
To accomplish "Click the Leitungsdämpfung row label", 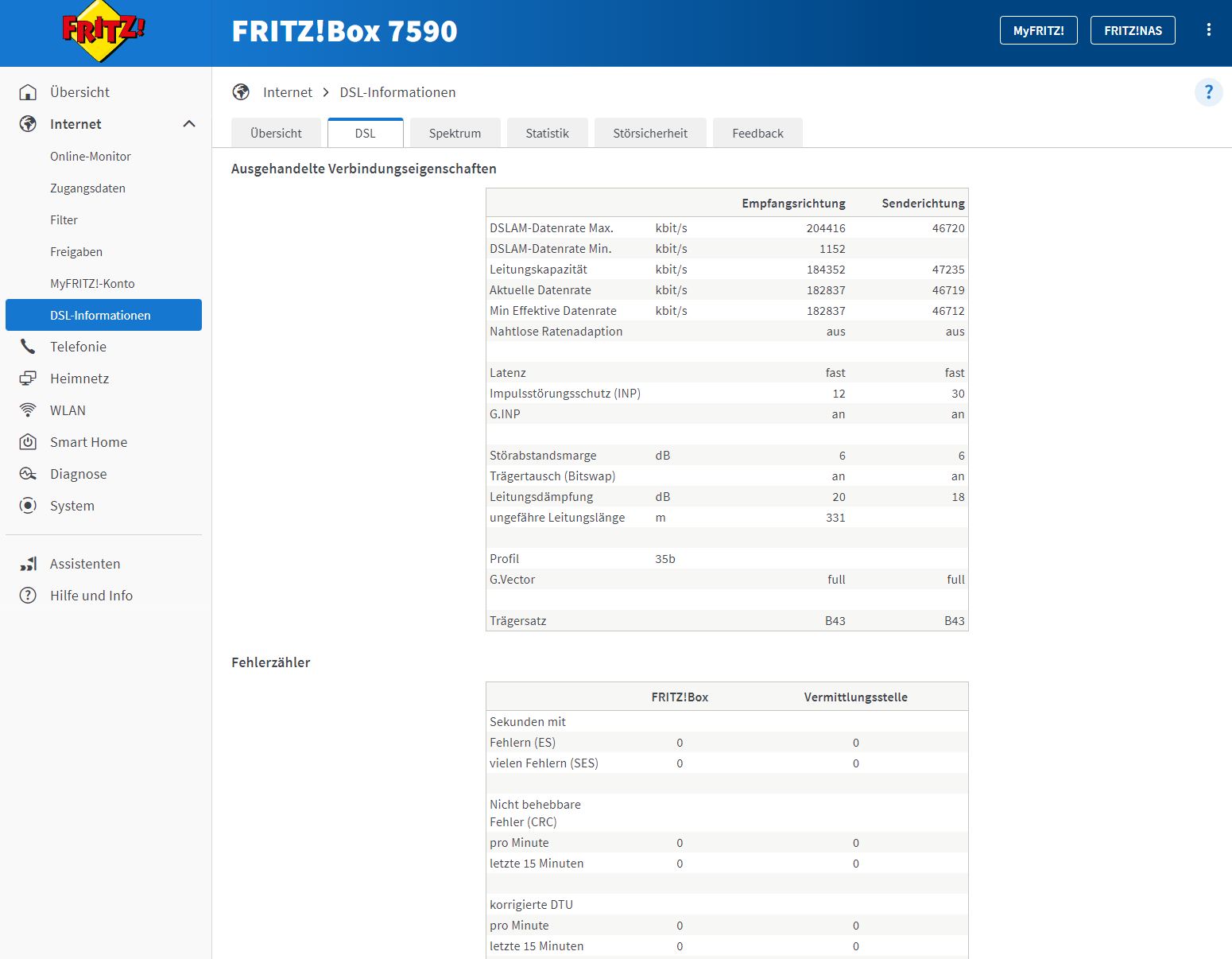I will 541,497.
